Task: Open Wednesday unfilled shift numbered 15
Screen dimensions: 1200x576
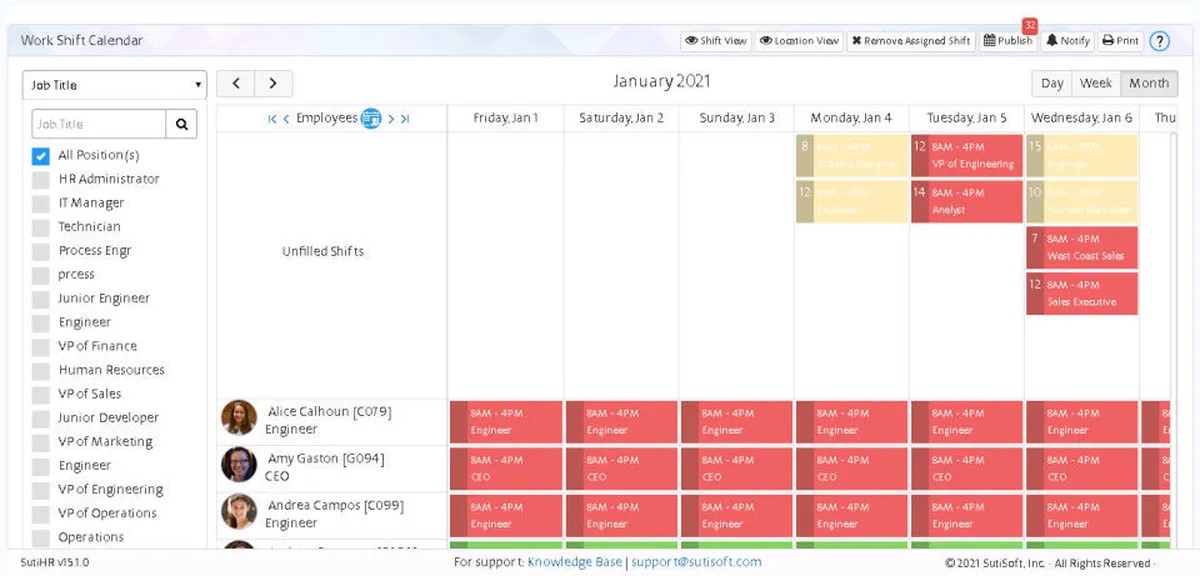Action: point(1082,156)
